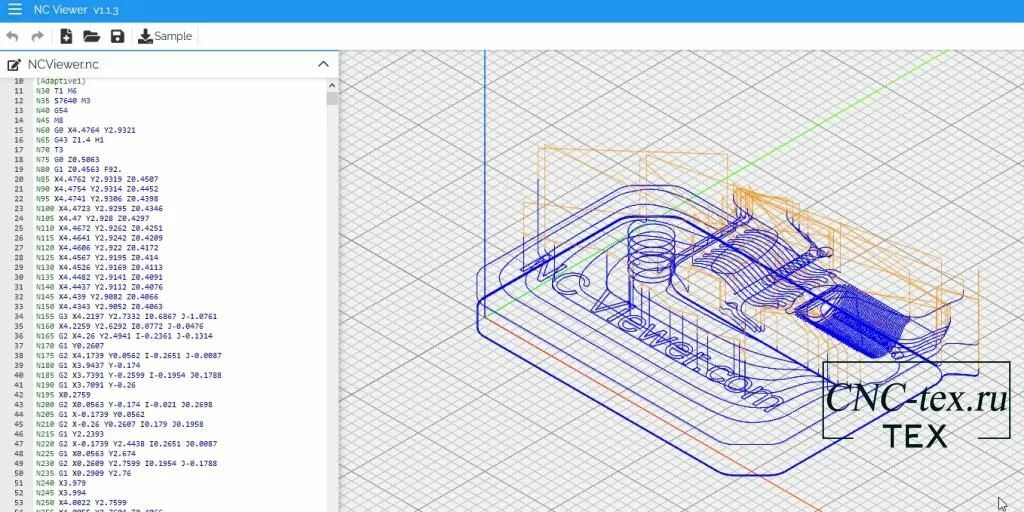Image resolution: width=1024 pixels, height=512 pixels.
Task: Open the hamburger menu
Action: click(14, 10)
